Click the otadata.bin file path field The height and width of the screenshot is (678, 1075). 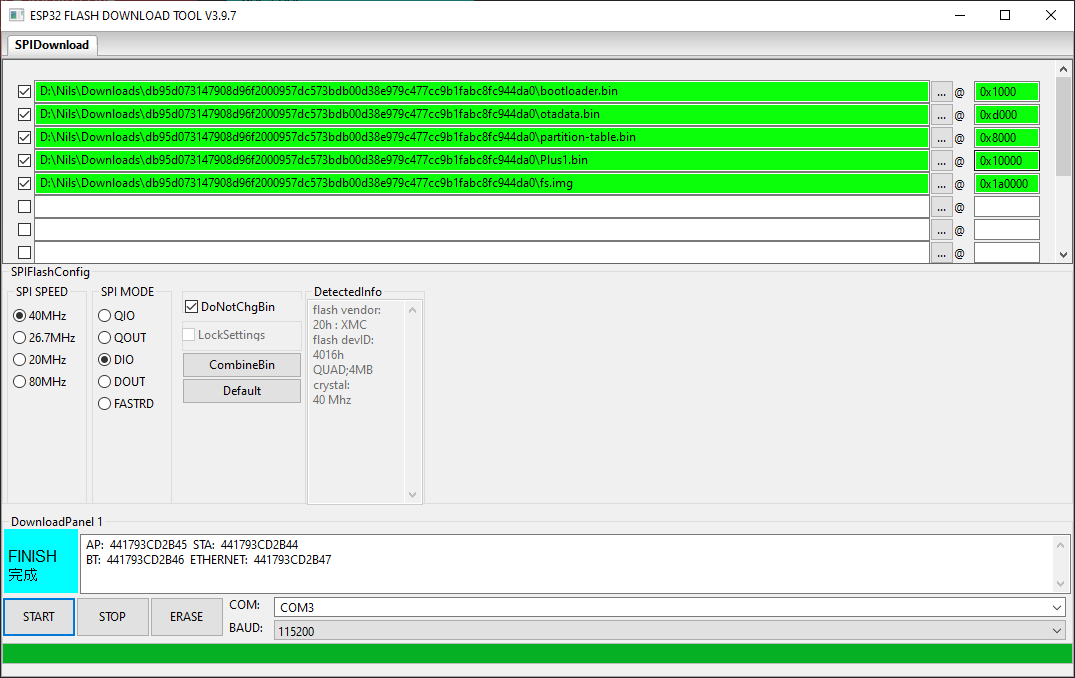pyautogui.click(x=482, y=114)
